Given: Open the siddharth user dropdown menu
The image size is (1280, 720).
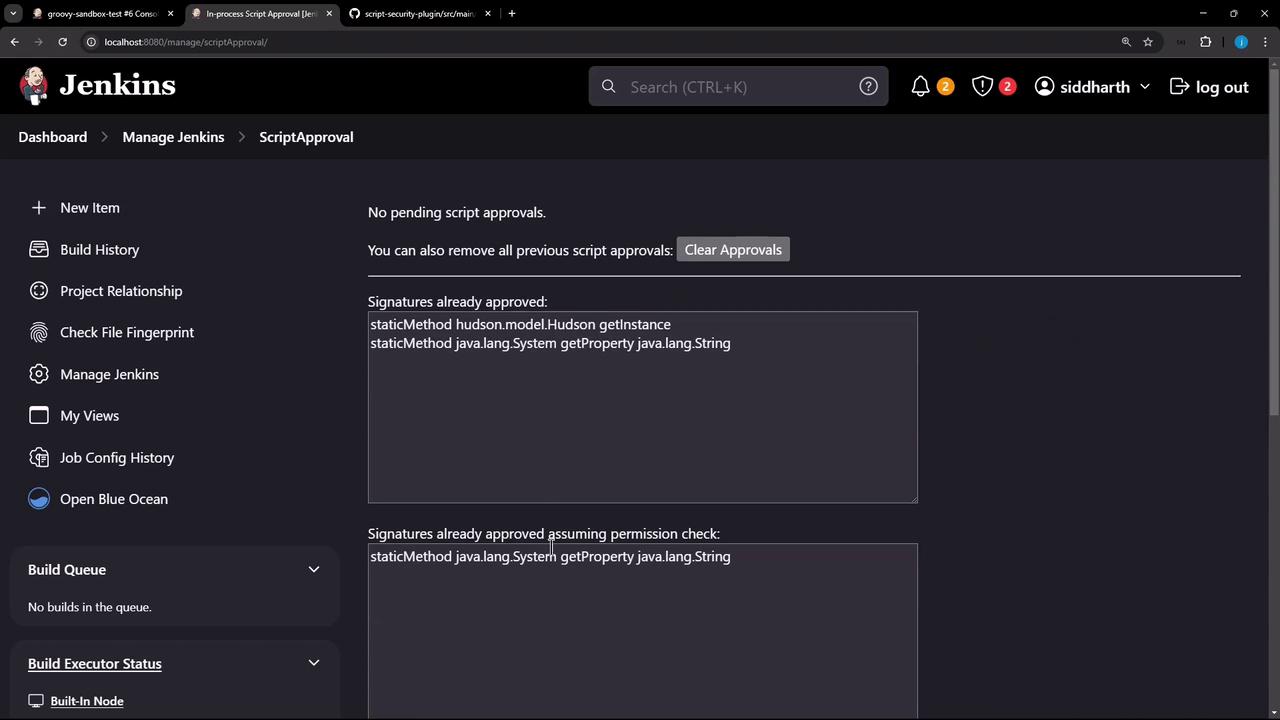Looking at the screenshot, I should [x=1145, y=87].
